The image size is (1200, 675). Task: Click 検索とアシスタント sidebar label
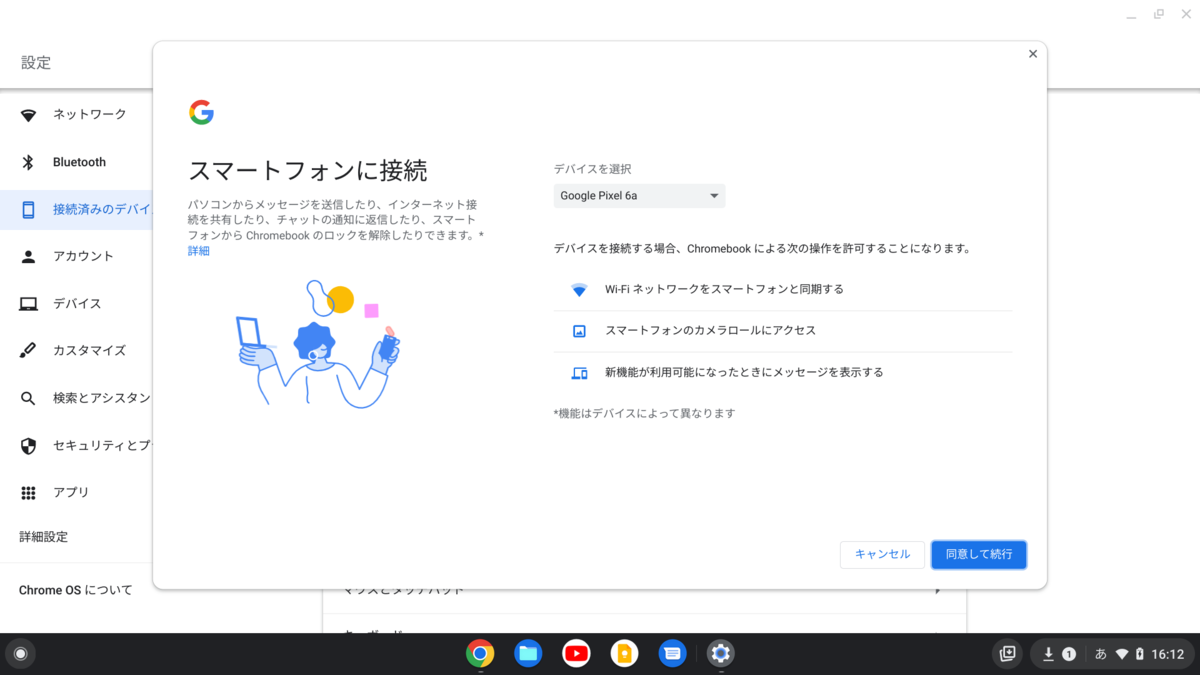click(102, 398)
